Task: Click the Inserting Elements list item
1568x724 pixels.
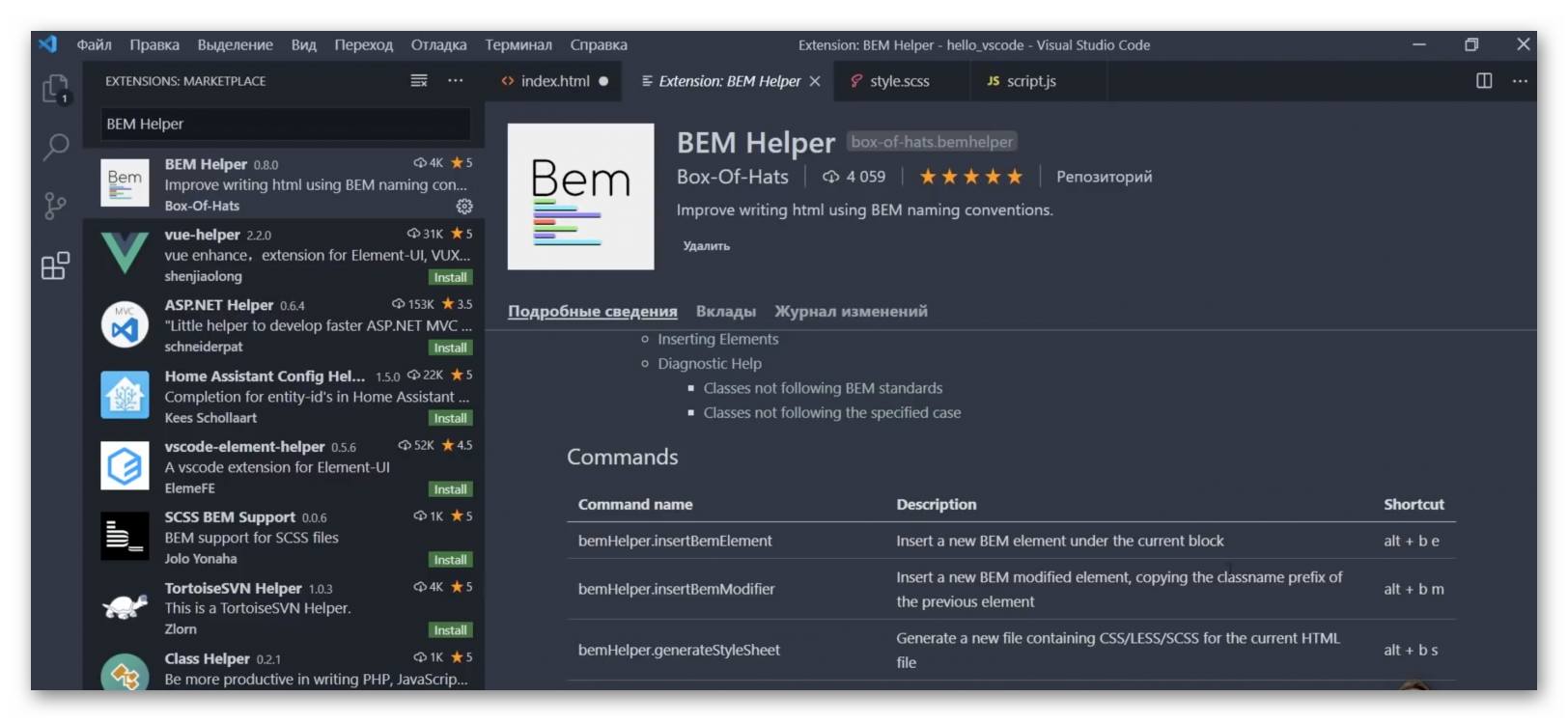Action: pyautogui.click(x=717, y=339)
